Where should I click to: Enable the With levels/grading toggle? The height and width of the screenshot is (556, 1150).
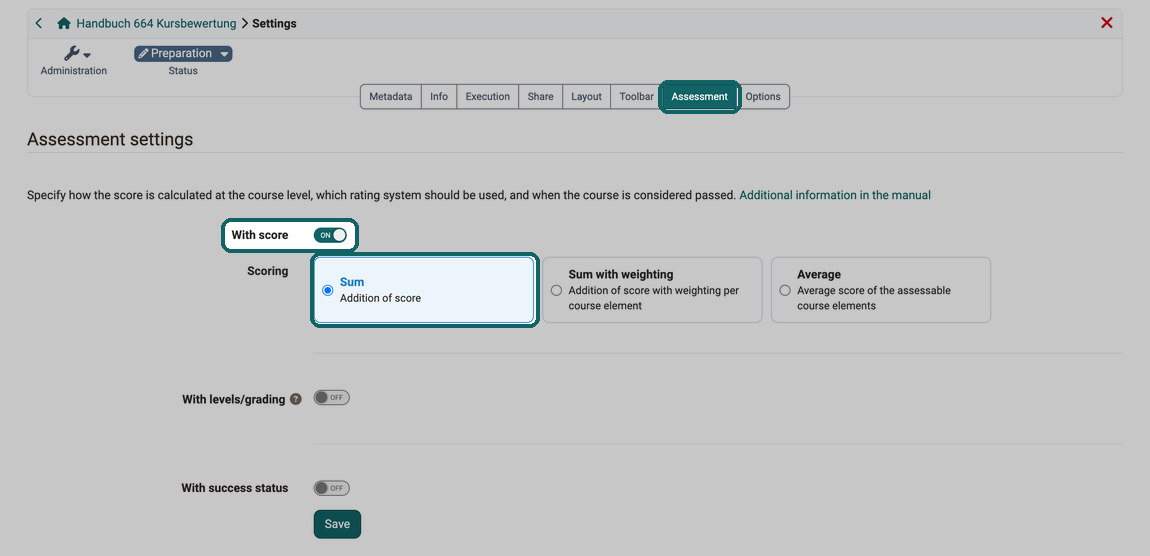(332, 398)
